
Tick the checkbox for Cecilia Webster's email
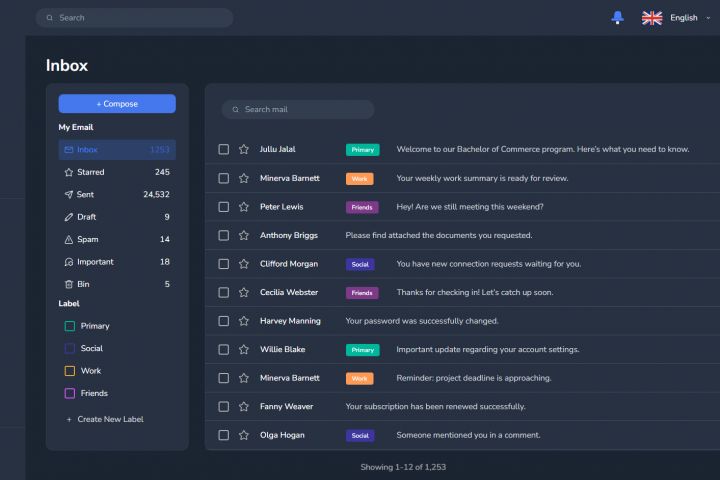[x=224, y=292]
